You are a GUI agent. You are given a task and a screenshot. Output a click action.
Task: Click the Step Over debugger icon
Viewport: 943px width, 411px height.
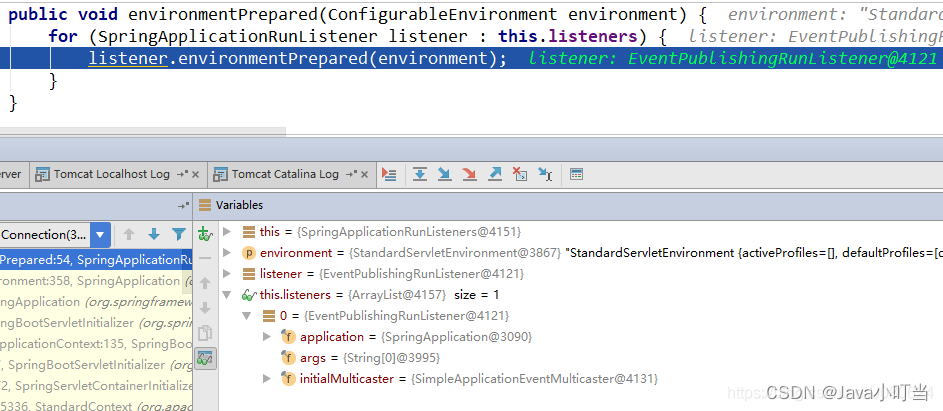pyautogui.click(x=420, y=175)
